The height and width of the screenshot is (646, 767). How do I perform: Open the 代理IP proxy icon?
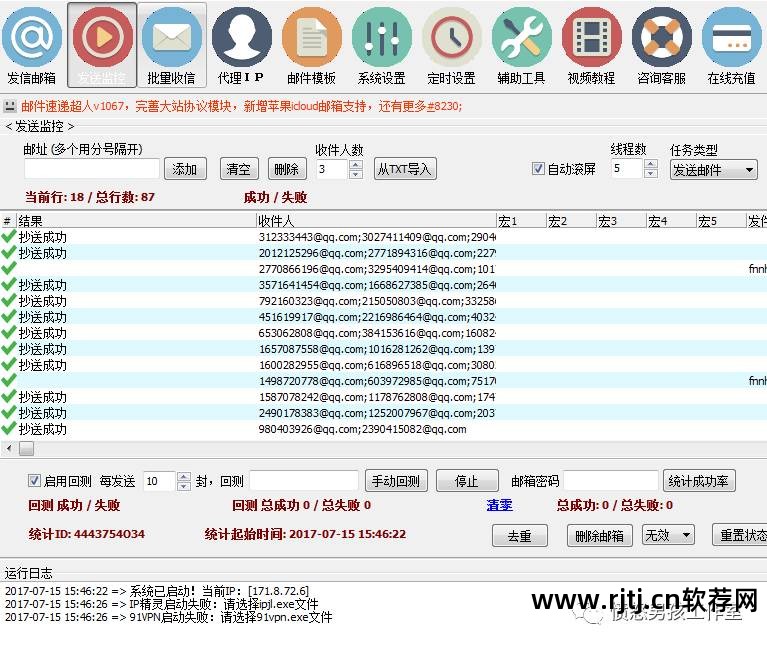click(242, 37)
